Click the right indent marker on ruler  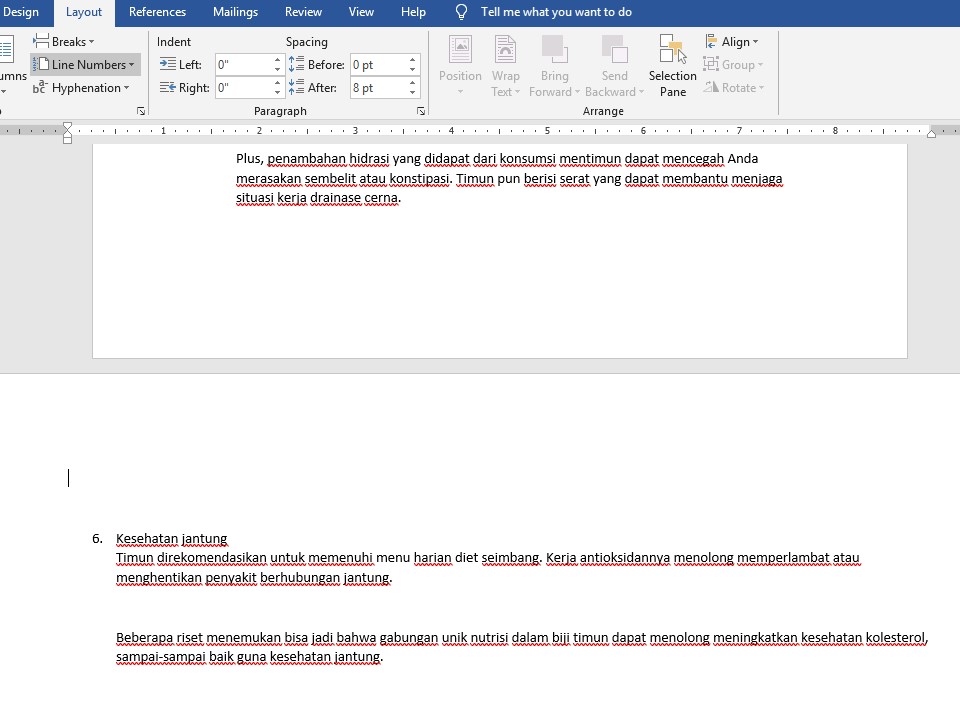pyautogui.click(x=931, y=133)
